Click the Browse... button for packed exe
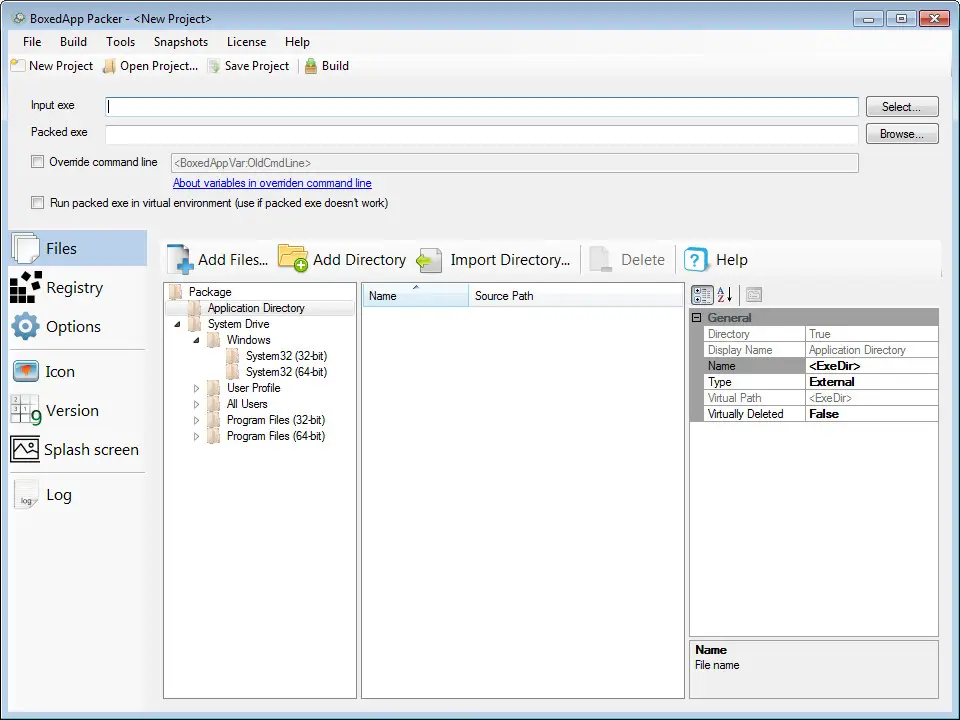Viewport: 960px width, 720px height. (x=902, y=133)
